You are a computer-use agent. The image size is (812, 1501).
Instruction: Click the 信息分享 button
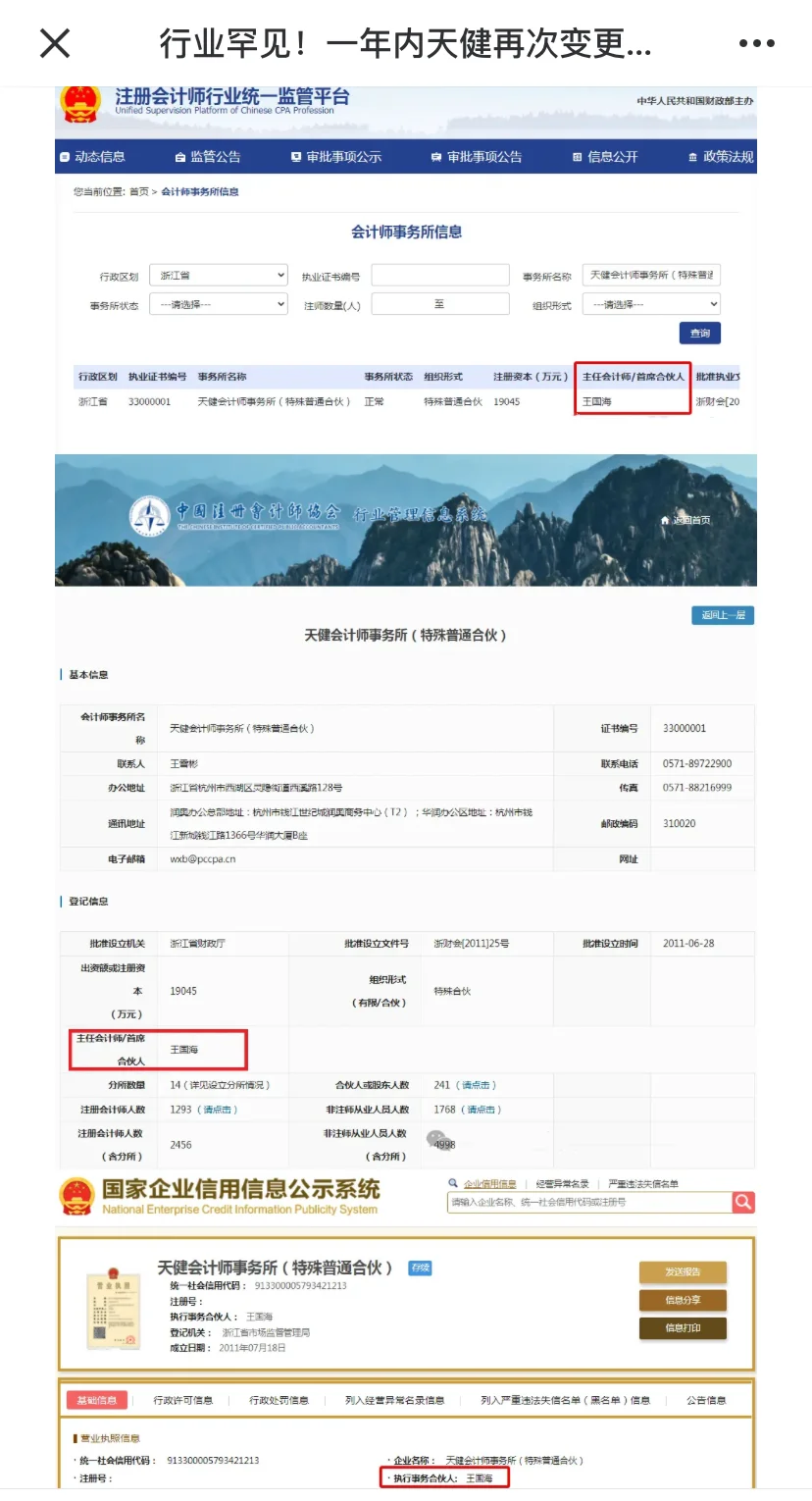coord(683,1301)
